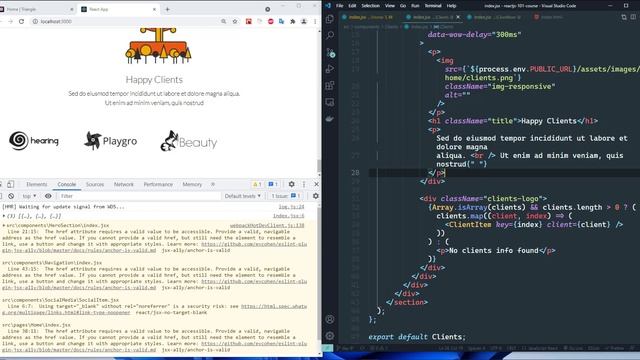Open the 1 Issue link in console
The width and height of the screenshot is (640, 360).
tap(286, 196)
